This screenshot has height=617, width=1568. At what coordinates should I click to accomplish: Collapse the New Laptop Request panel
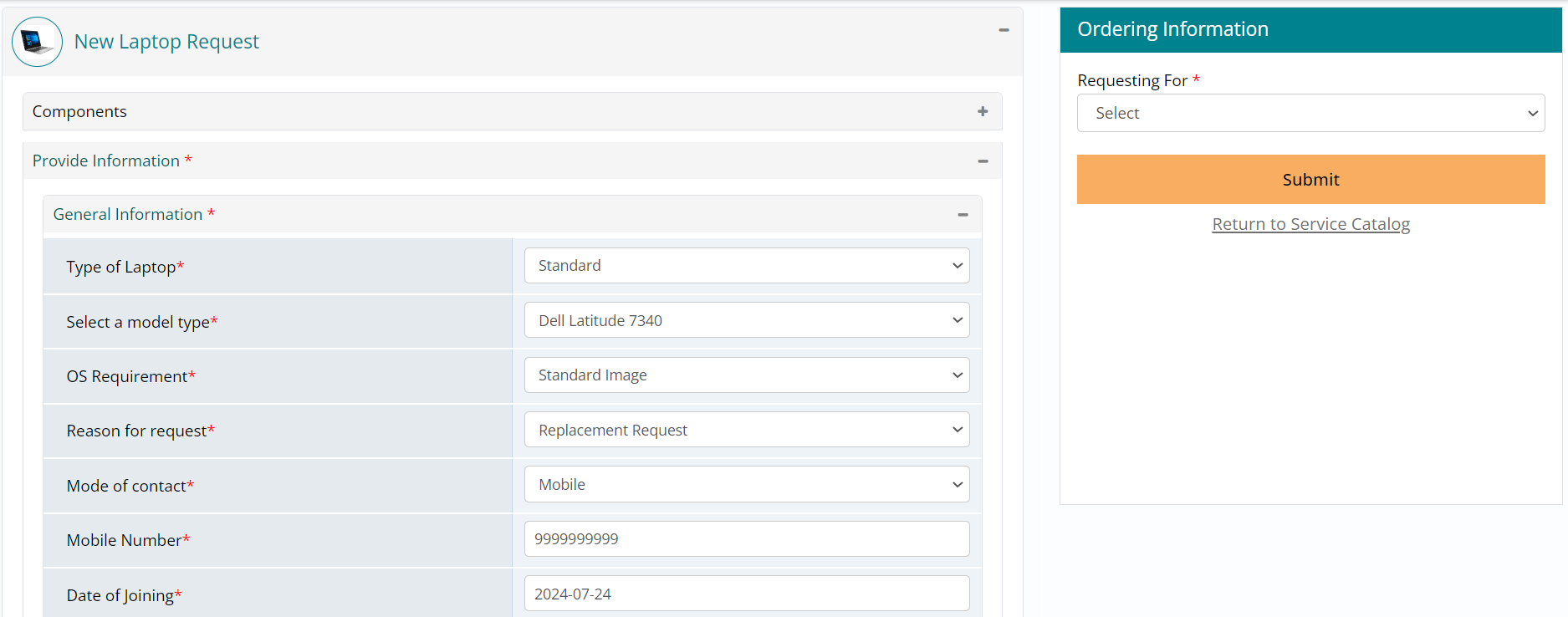[1004, 30]
